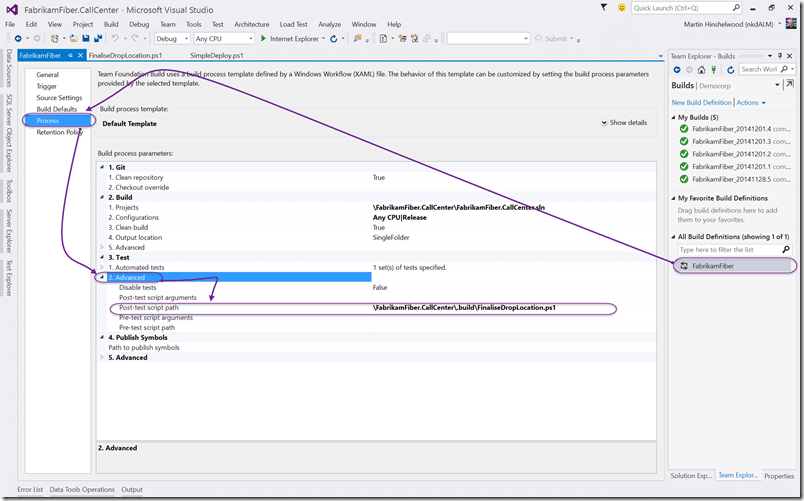Screen dimensions: 804x501
Task: Select the Build Defaults page
Action: point(56,109)
